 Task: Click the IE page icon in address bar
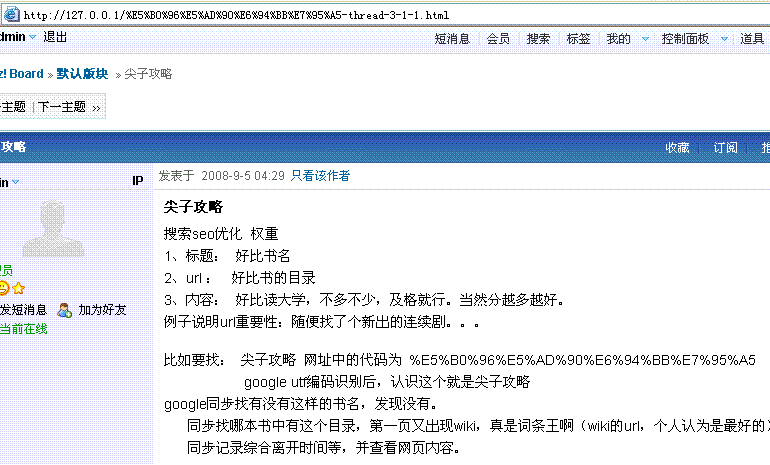[11, 14]
